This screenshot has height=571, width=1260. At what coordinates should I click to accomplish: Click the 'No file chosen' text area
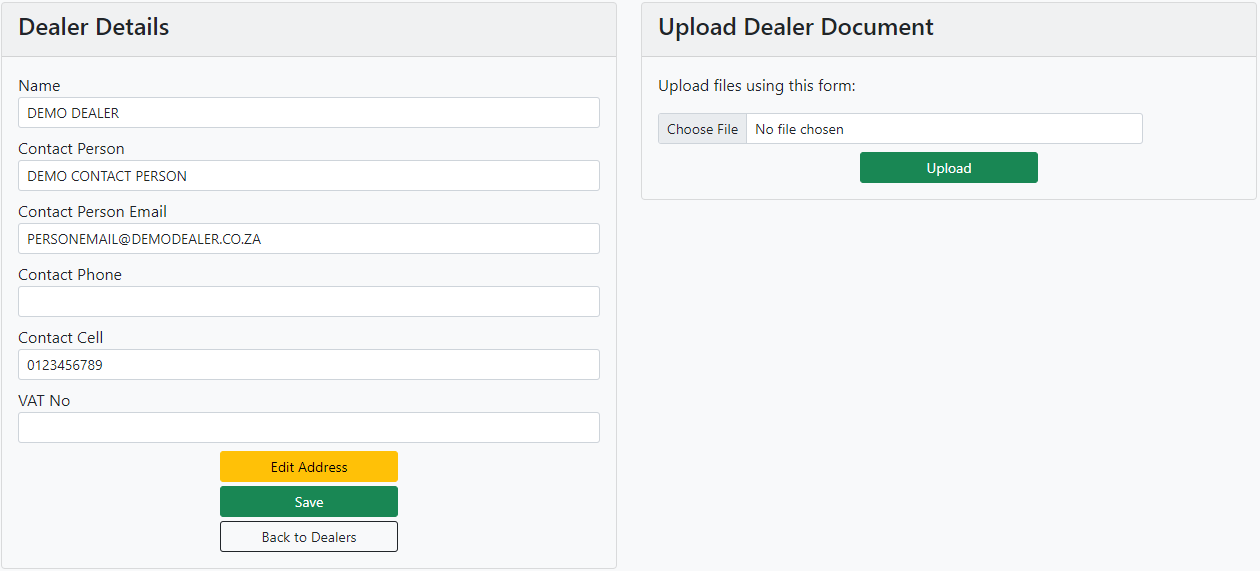pyautogui.click(x=799, y=129)
